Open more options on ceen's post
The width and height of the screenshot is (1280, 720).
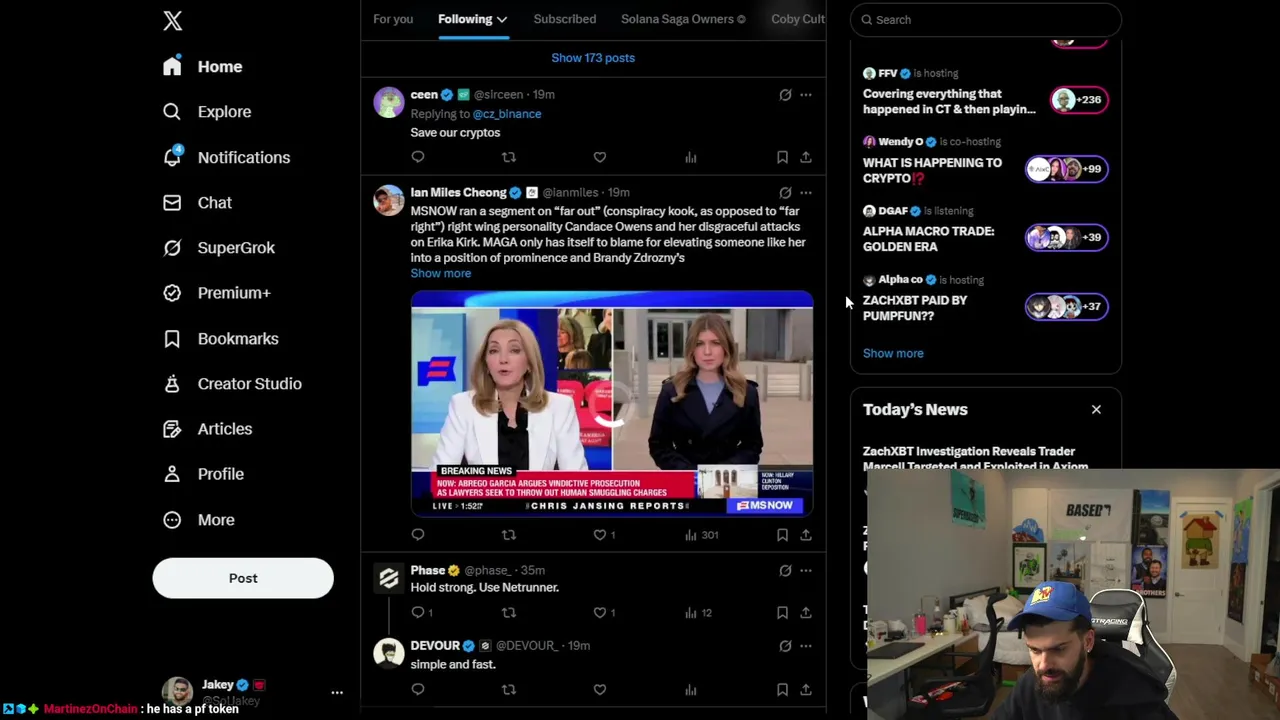coord(806,95)
